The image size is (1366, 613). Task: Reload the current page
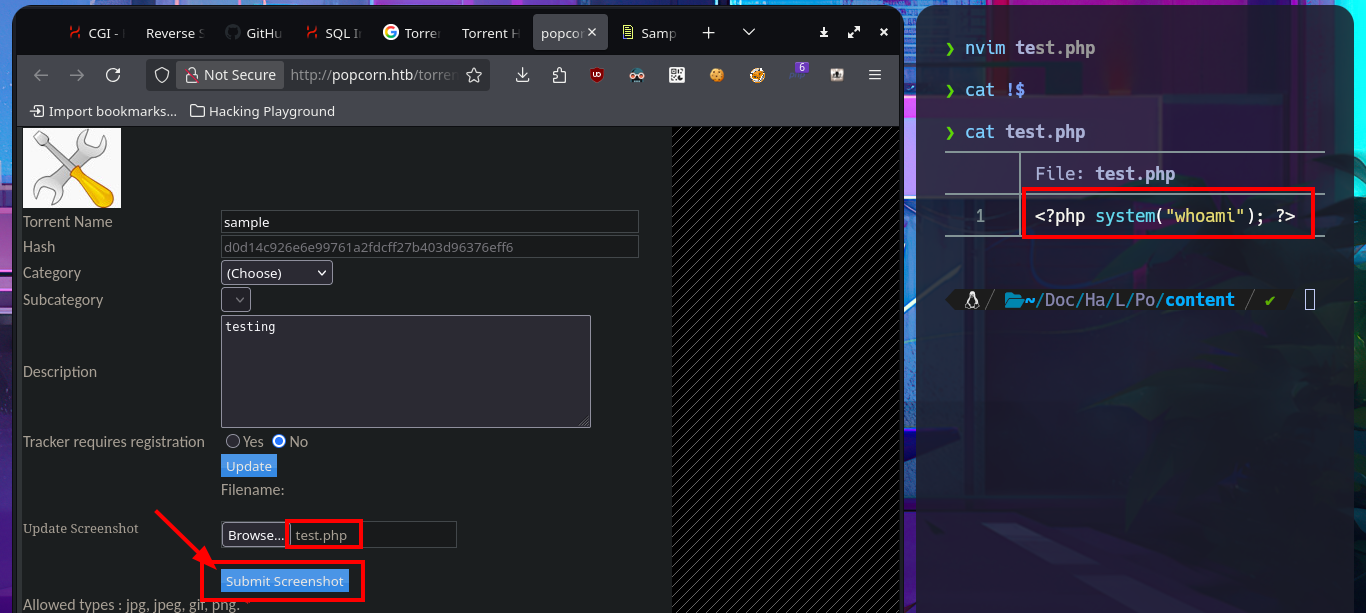(113, 75)
